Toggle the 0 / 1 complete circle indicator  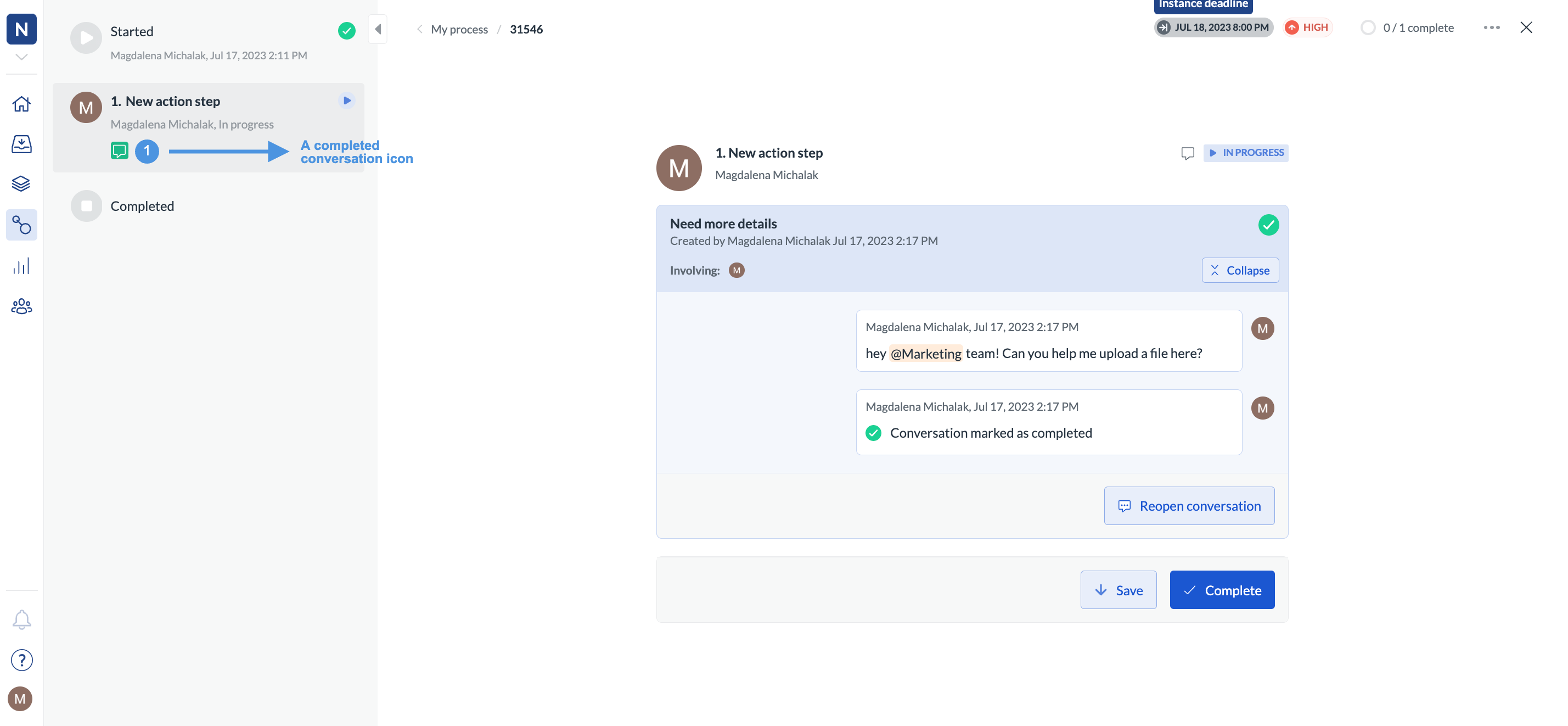click(x=1368, y=28)
